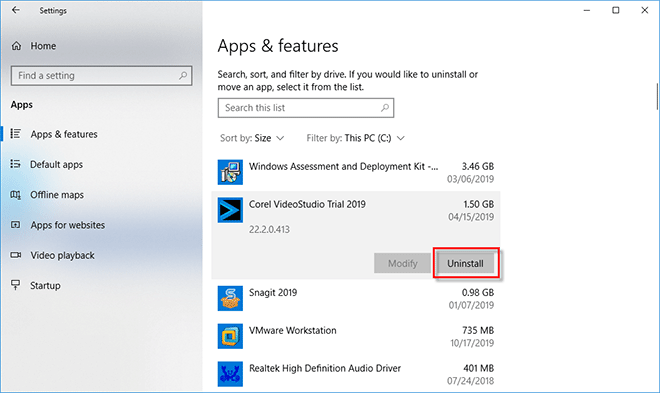Viewport: 660px width, 393px height.
Task: Select Realtek High Definition Audio Driver entry
Action: pyautogui.click(x=356, y=374)
